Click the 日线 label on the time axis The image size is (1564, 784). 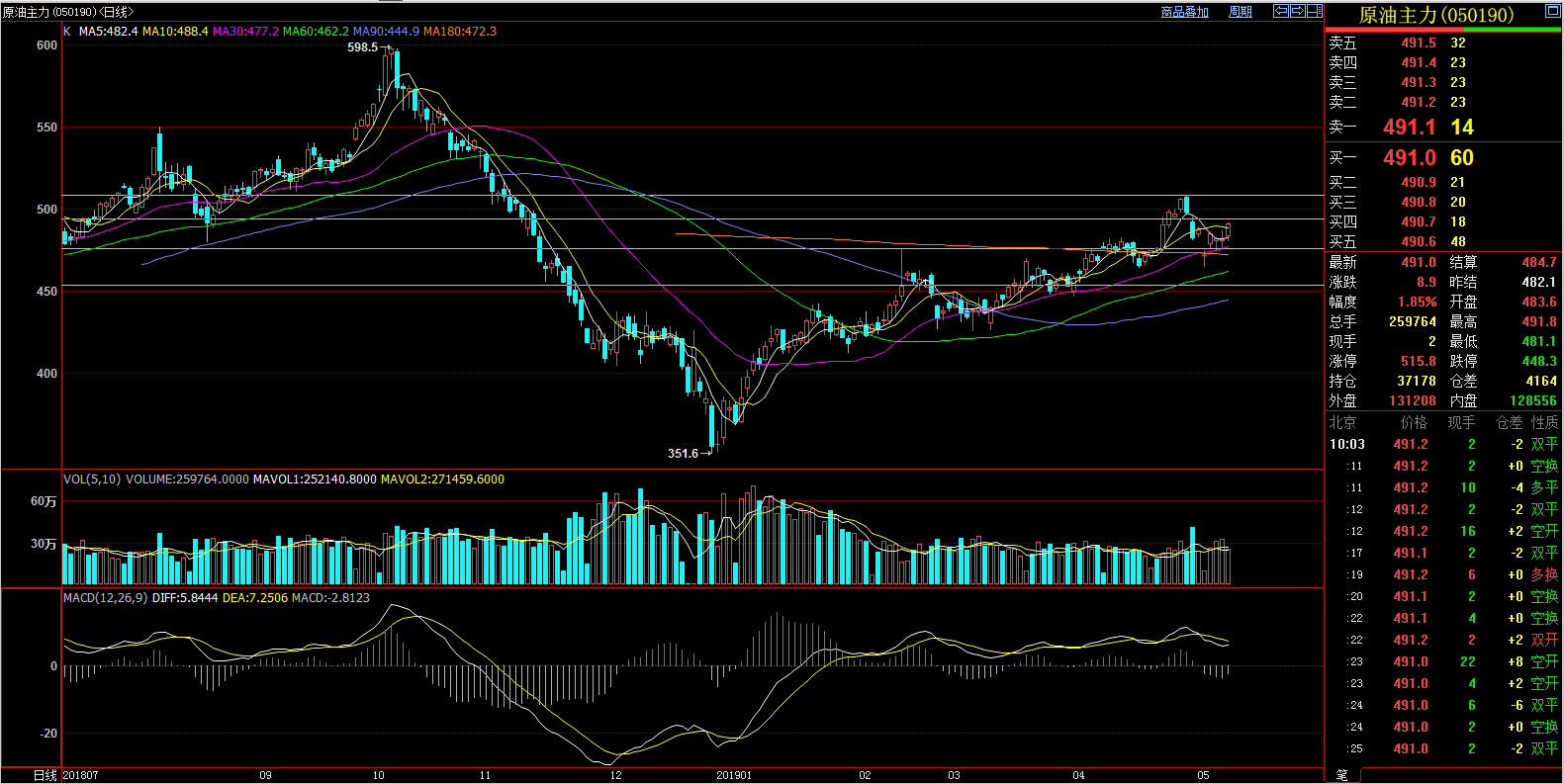(x=45, y=775)
